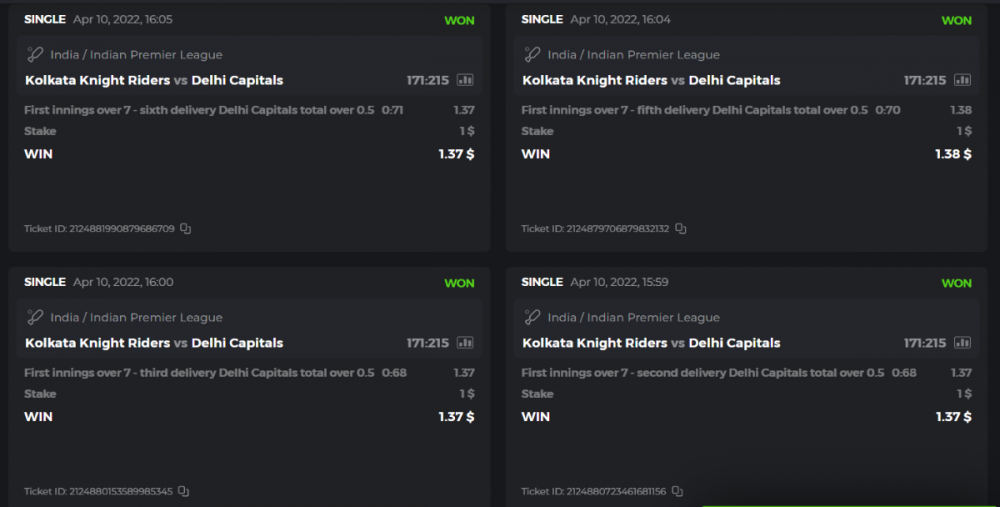This screenshot has height=507, width=1000.
Task: Copy ticket ID of the third delivery bet
Action: 183,492
